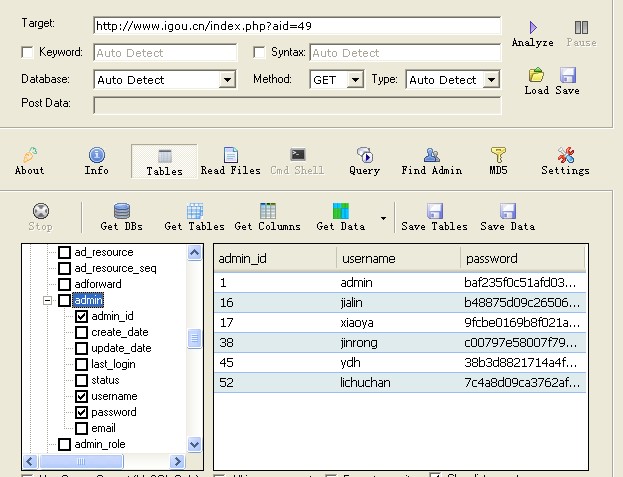Screen dimensions: 623x477
Task: Click the Pause icon
Action: pyautogui.click(x=581, y=27)
